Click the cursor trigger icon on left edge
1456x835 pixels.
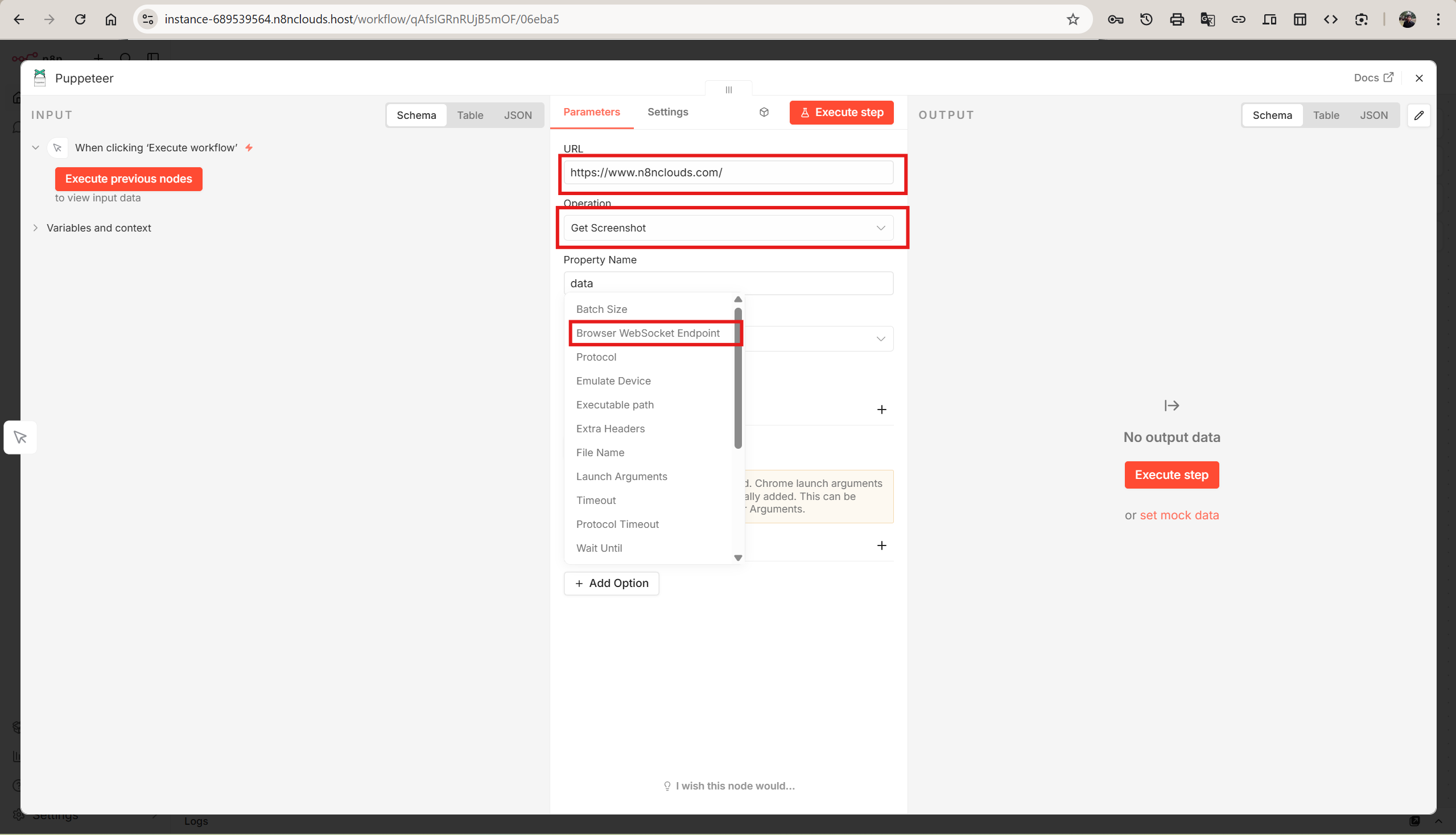[20, 437]
